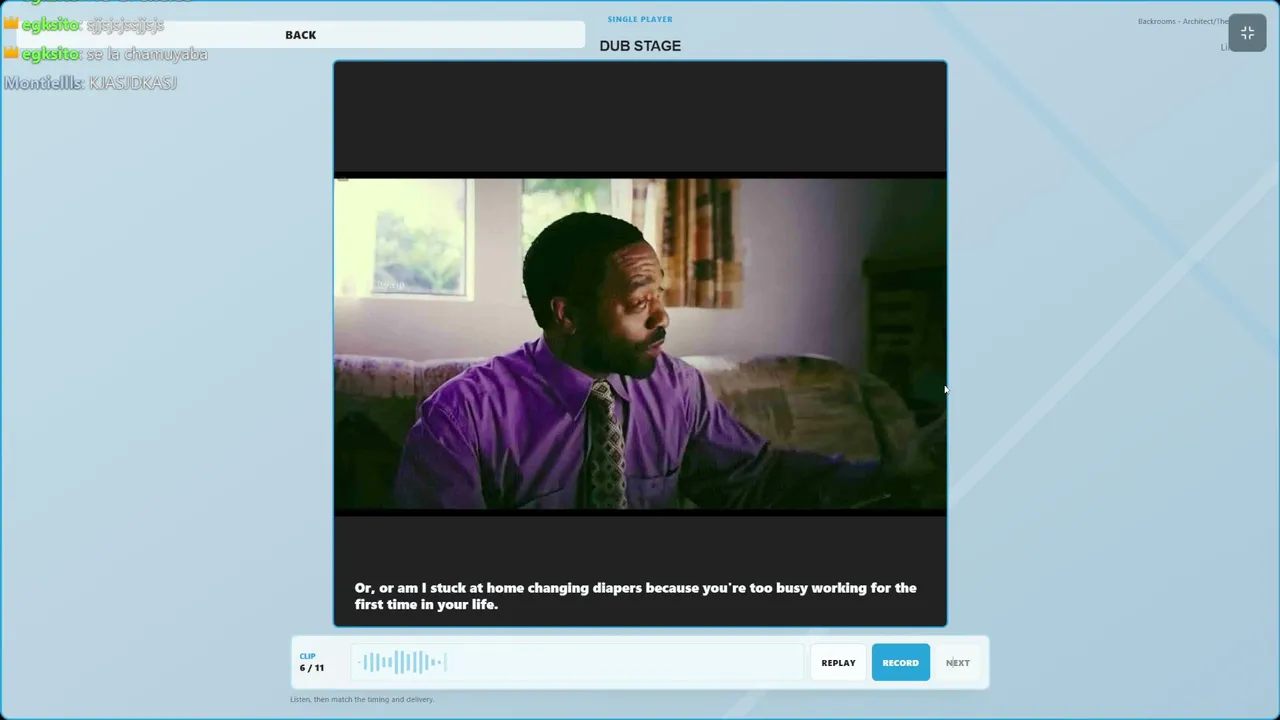Click the BACK button
Image resolution: width=1280 pixels, height=720 pixels.
(300, 35)
